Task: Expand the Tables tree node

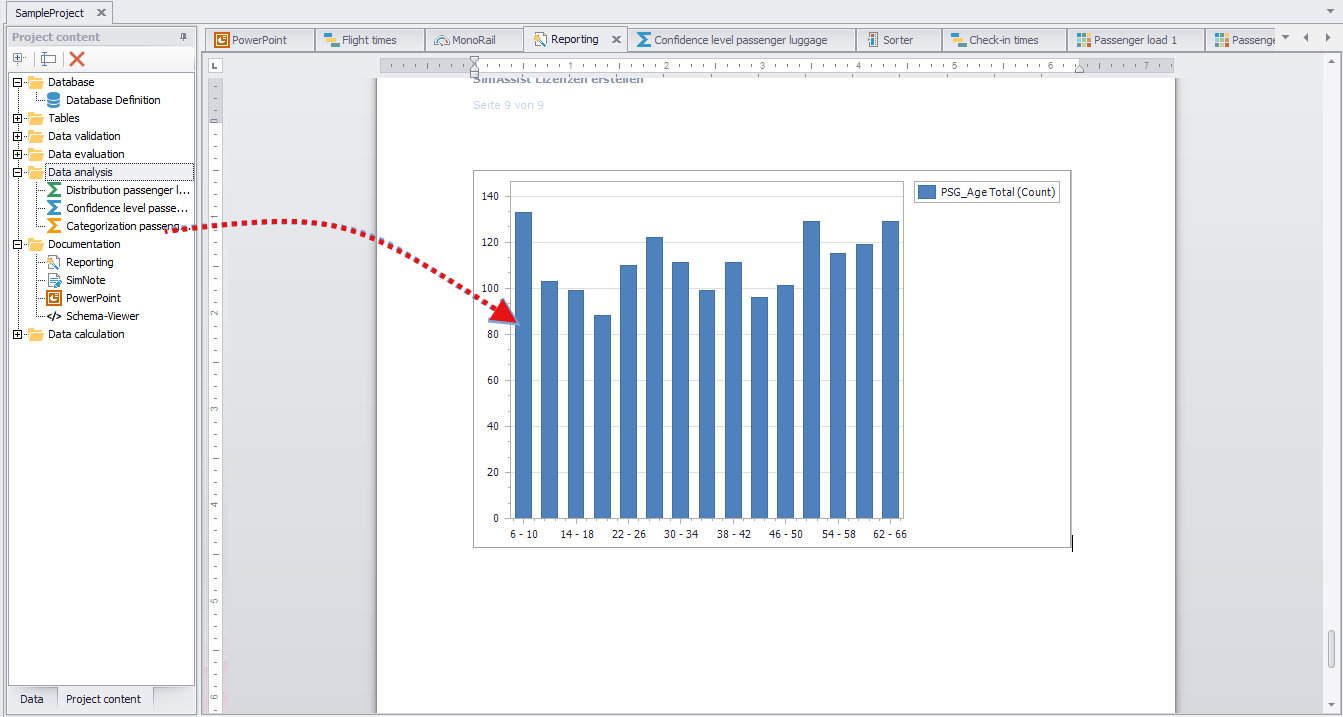Action: tap(17, 118)
